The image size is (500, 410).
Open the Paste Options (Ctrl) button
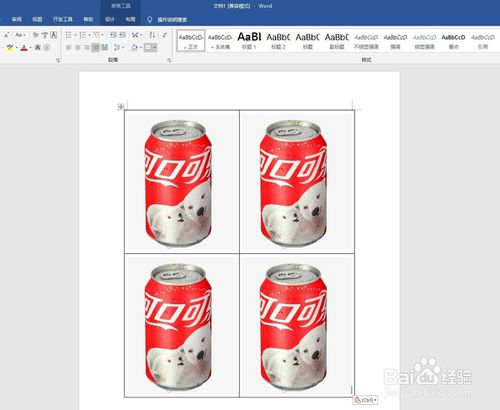[x=366, y=400]
